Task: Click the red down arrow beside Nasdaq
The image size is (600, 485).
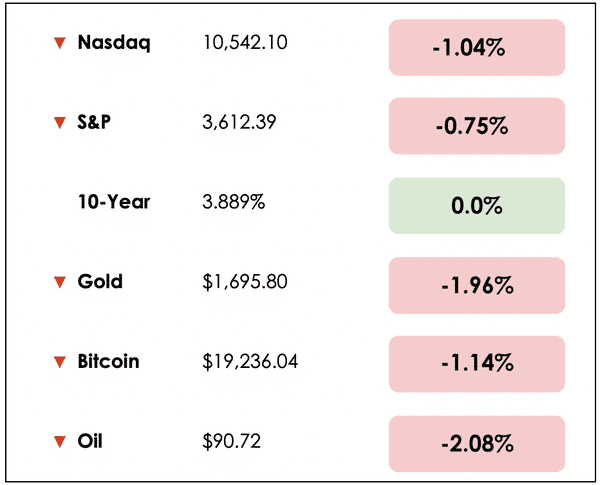Action: click(60, 42)
